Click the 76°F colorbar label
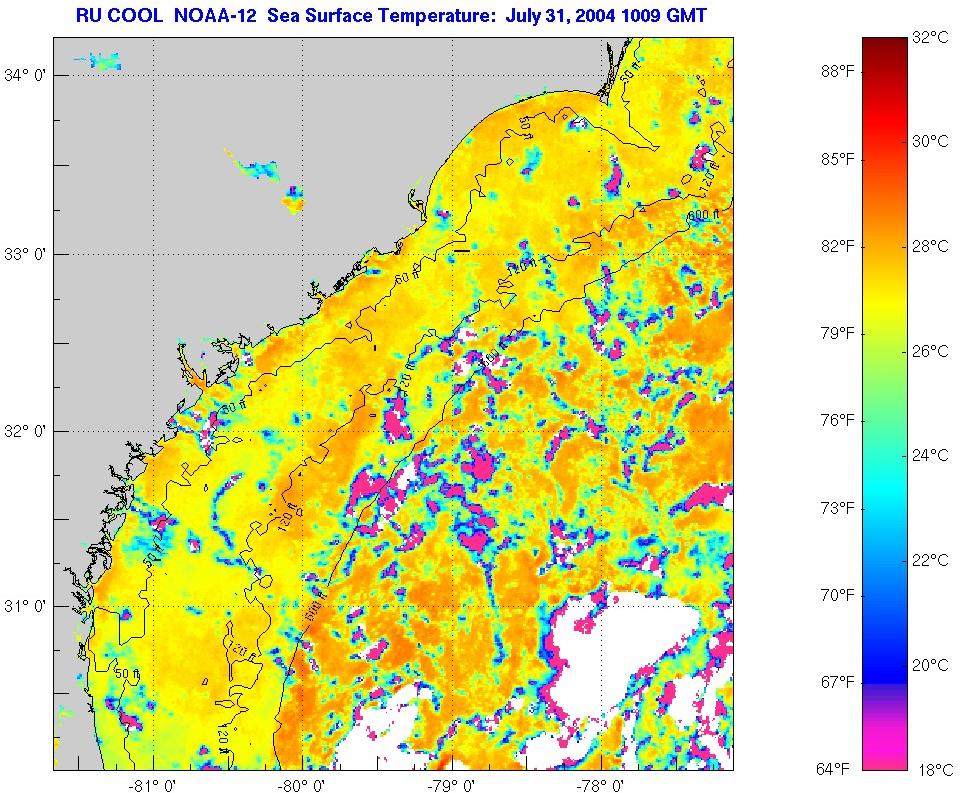This screenshot has width=960, height=793. pyautogui.click(x=838, y=421)
